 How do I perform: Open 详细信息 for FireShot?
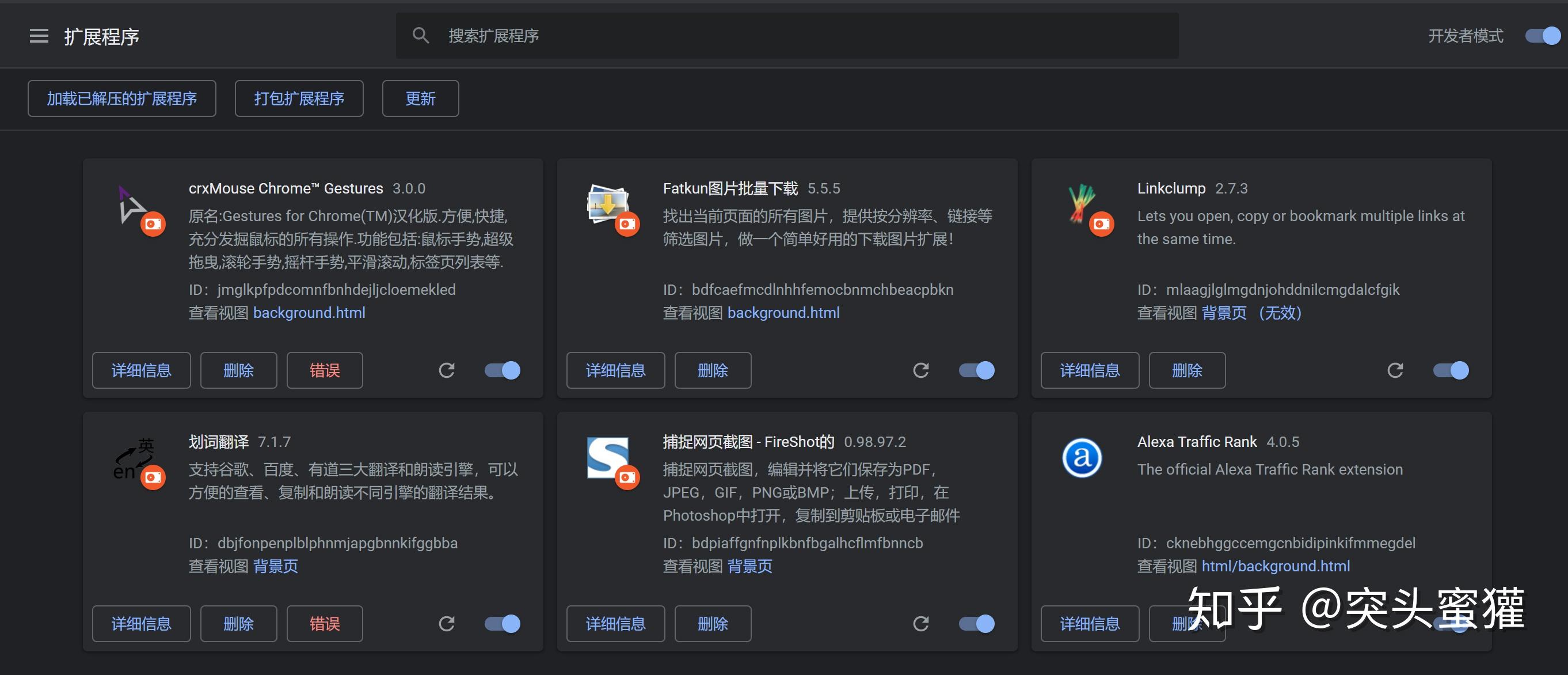tap(615, 624)
